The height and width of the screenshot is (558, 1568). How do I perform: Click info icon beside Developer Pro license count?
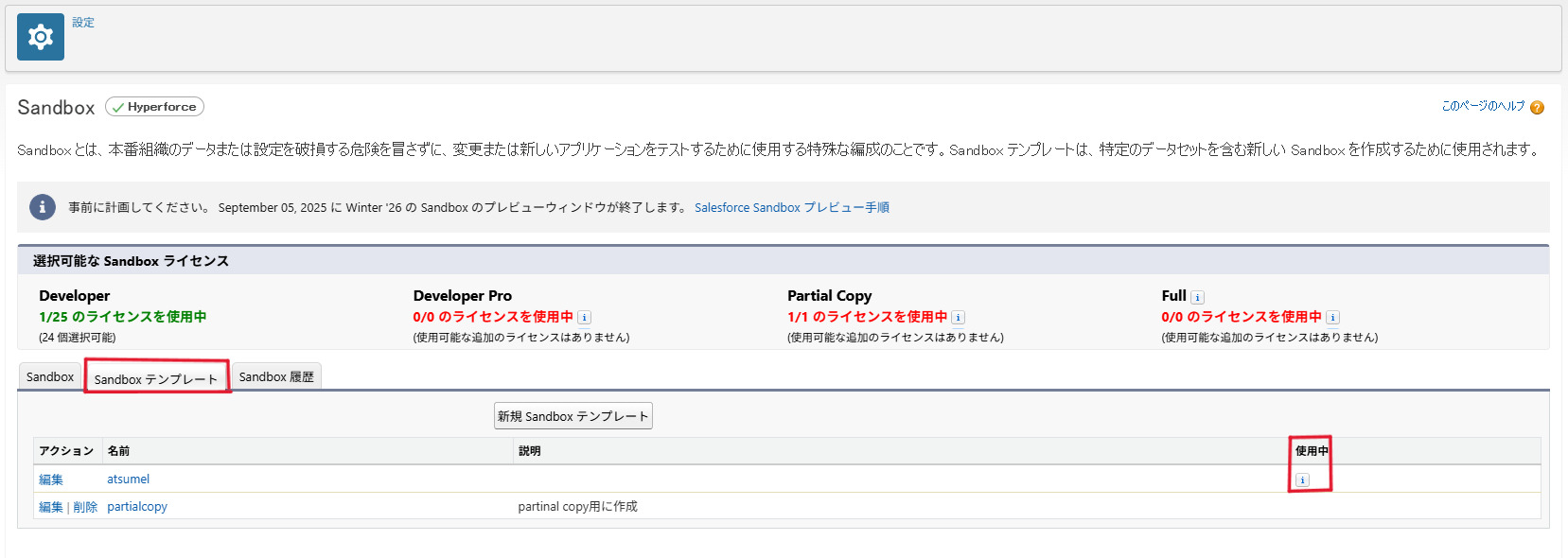(584, 318)
